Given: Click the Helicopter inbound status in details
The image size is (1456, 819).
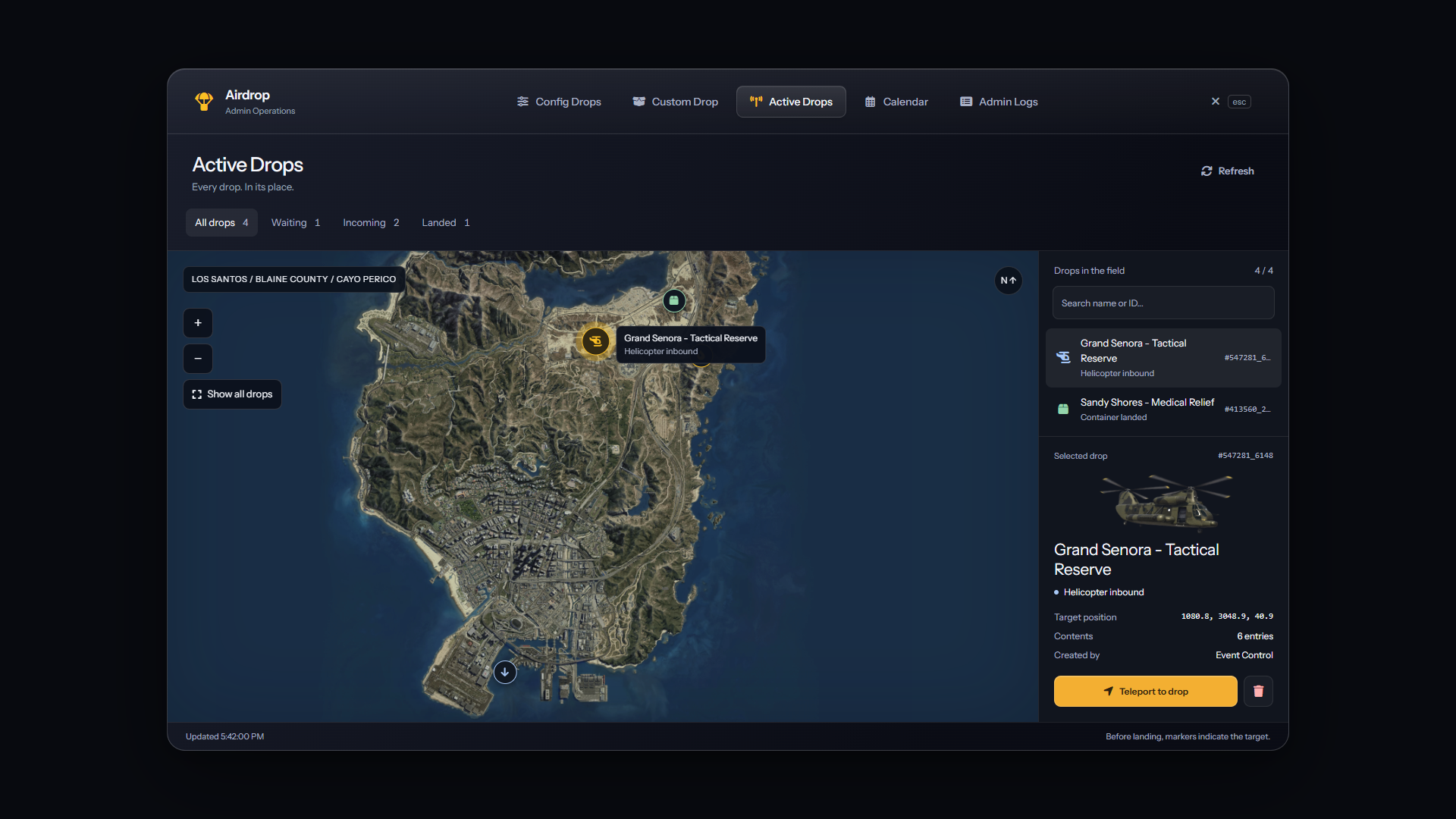Looking at the screenshot, I should (1103, 592).
